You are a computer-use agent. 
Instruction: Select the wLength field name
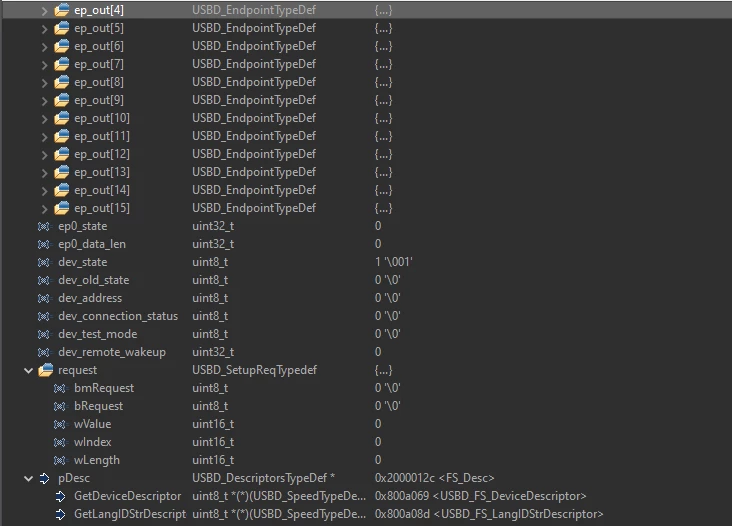[x=97, y=460]
